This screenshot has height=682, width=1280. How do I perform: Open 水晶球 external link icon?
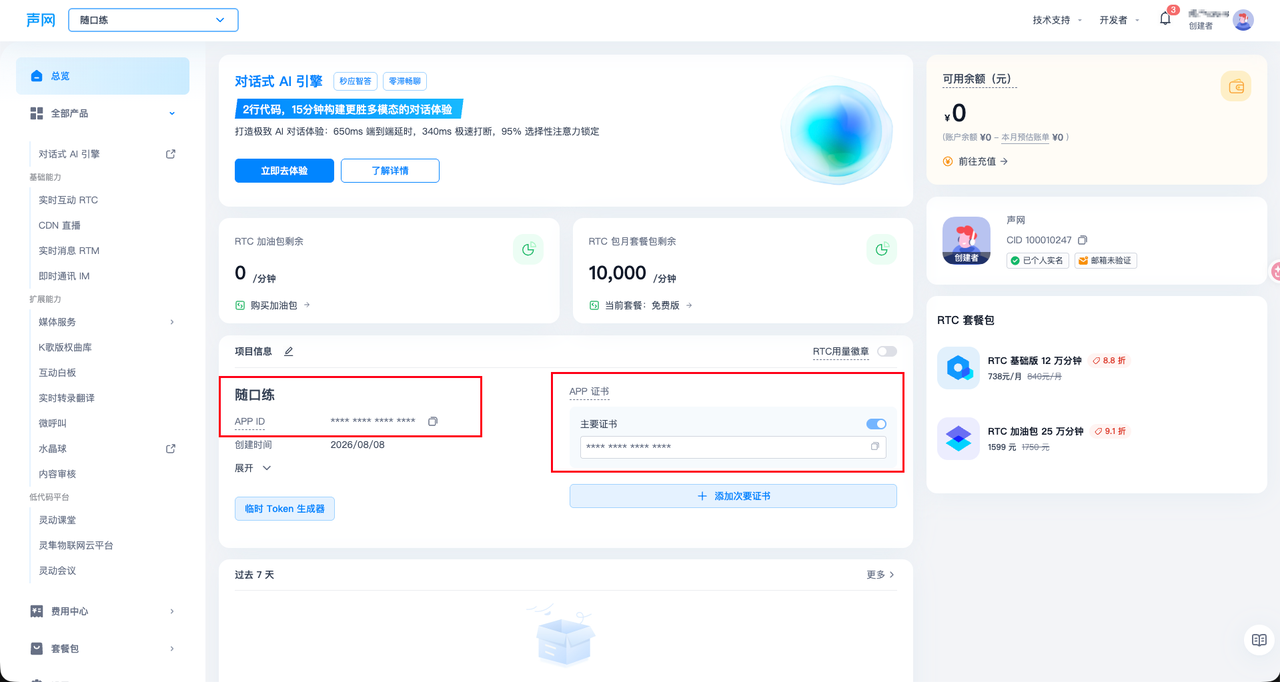[171, 449]
